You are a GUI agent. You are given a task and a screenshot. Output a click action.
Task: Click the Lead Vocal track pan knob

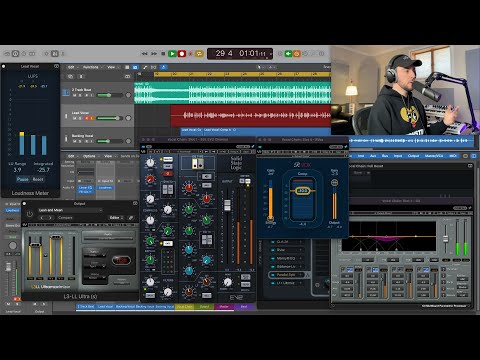click(x=128, y=118)
